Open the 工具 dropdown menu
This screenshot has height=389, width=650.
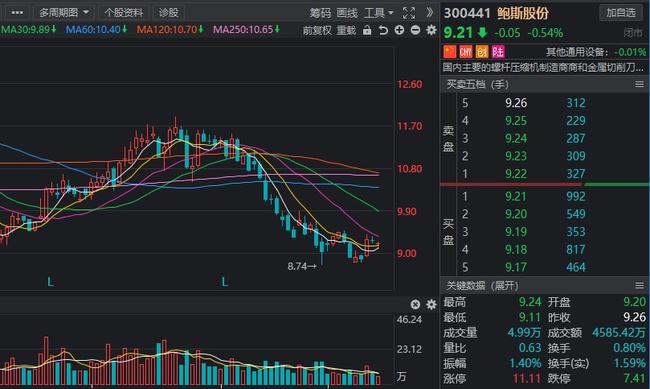(x=378, y=13)
